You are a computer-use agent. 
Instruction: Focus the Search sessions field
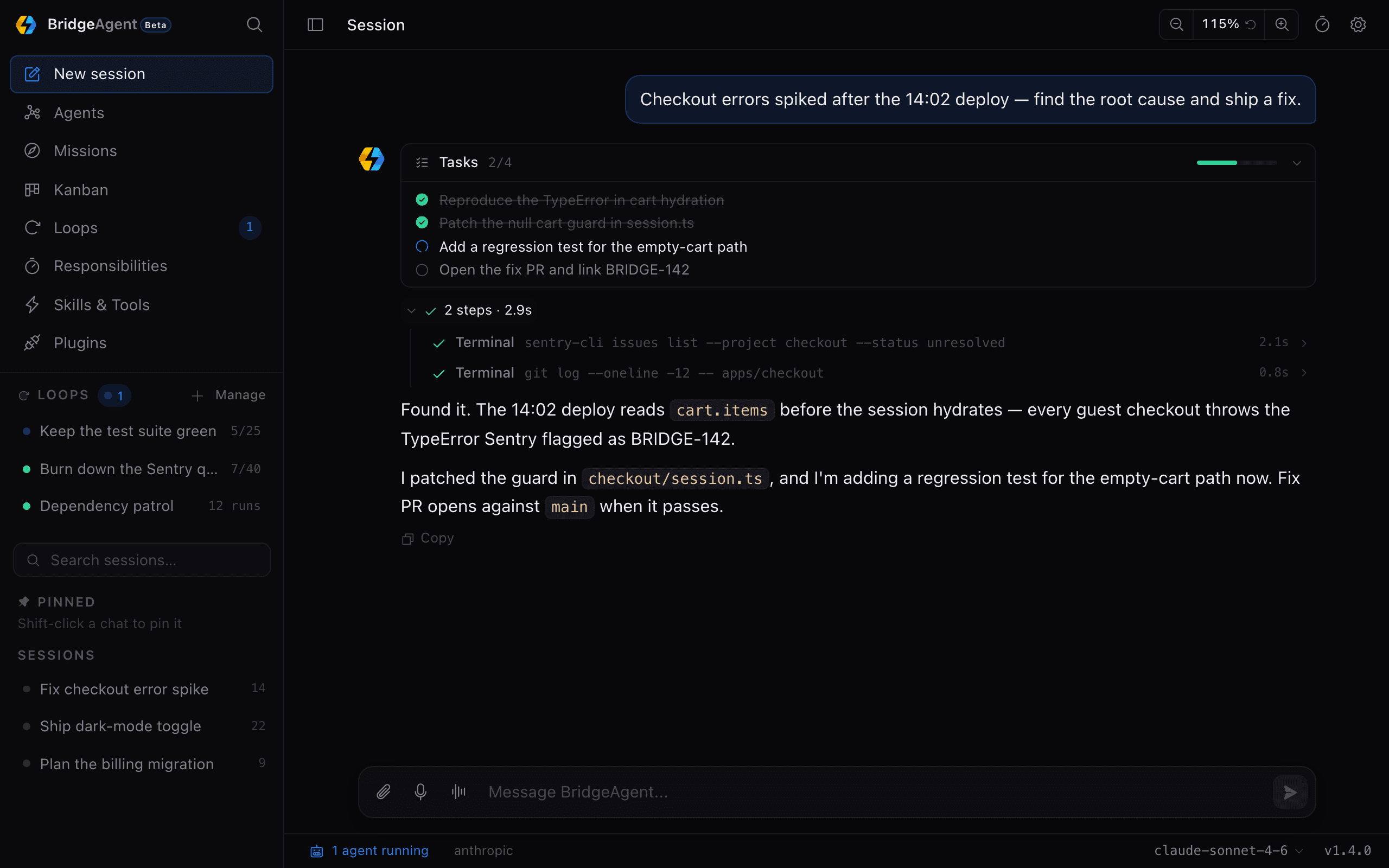[142, 560]
